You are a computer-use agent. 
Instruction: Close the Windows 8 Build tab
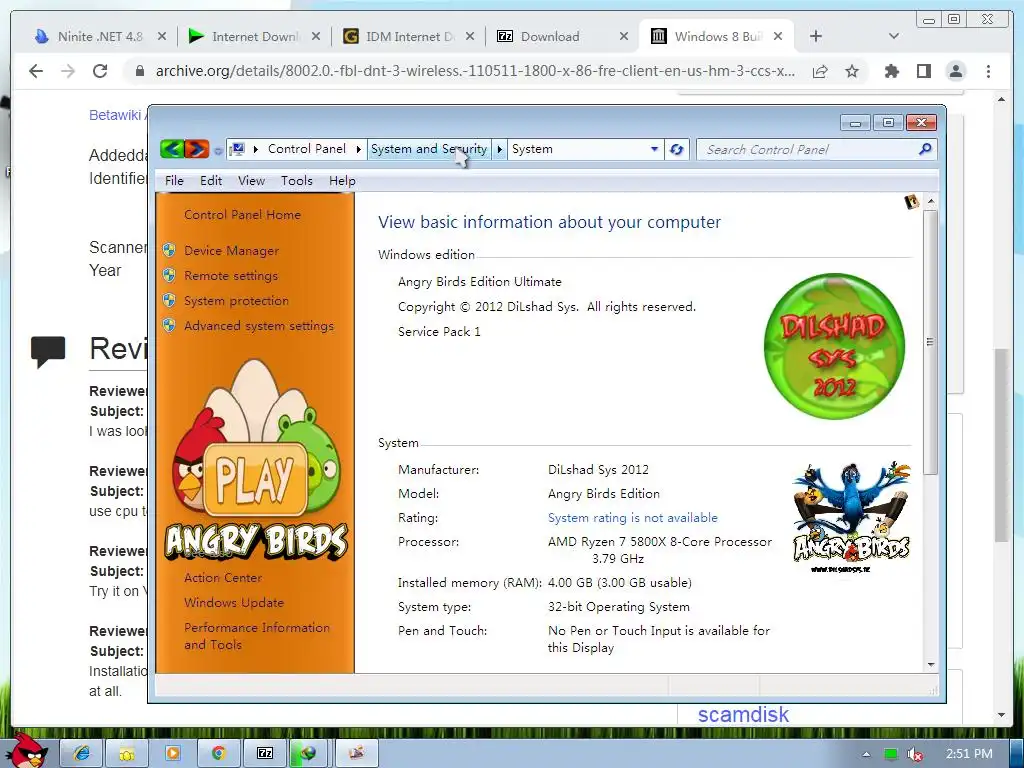[x=778, y=37]
